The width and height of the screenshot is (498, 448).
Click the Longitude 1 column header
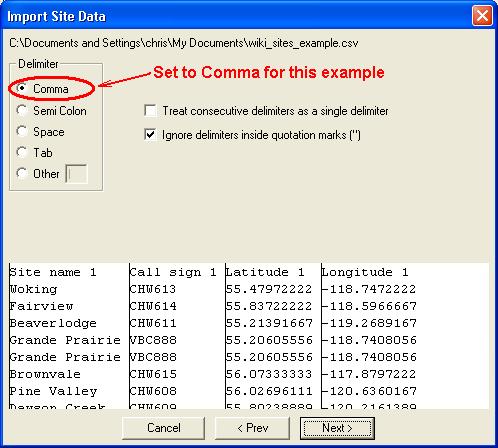[x=365, y=272]
